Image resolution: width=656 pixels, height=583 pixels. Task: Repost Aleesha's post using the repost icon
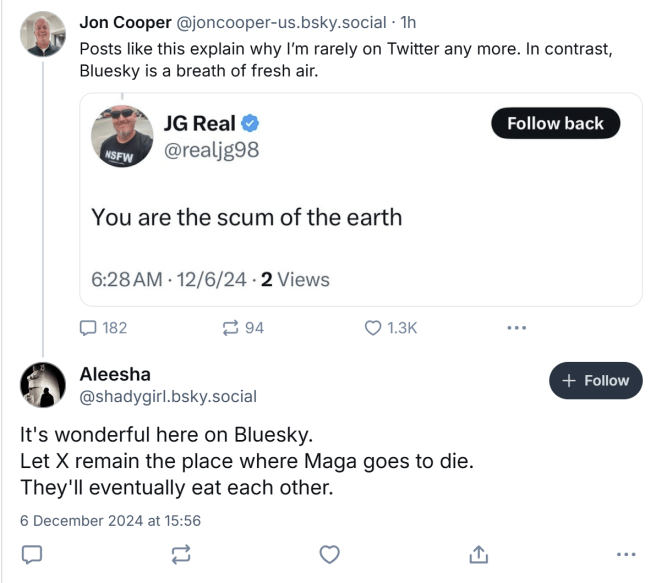(x=181, y=554)
